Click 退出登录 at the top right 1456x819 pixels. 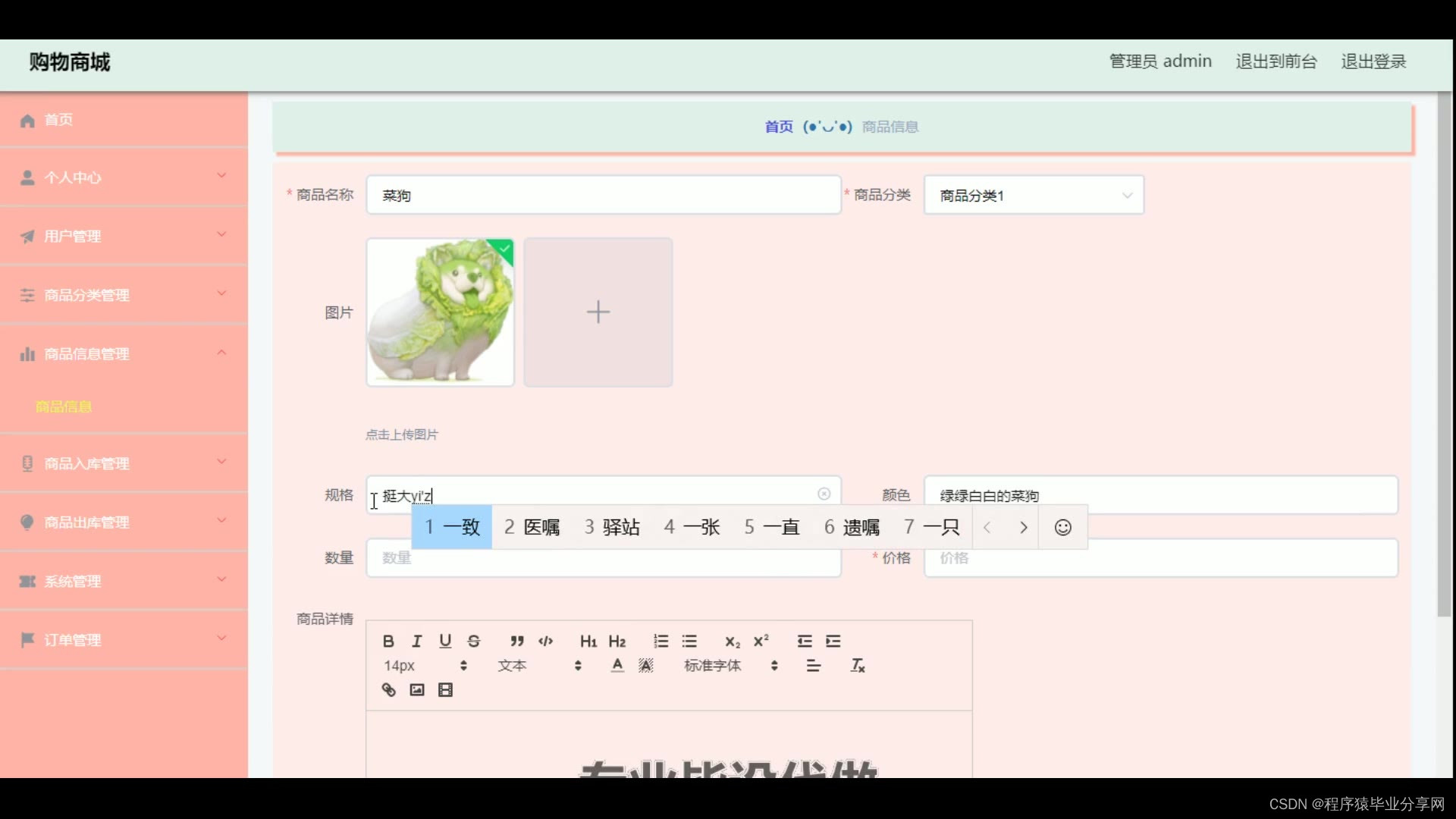click(1373, 61)
